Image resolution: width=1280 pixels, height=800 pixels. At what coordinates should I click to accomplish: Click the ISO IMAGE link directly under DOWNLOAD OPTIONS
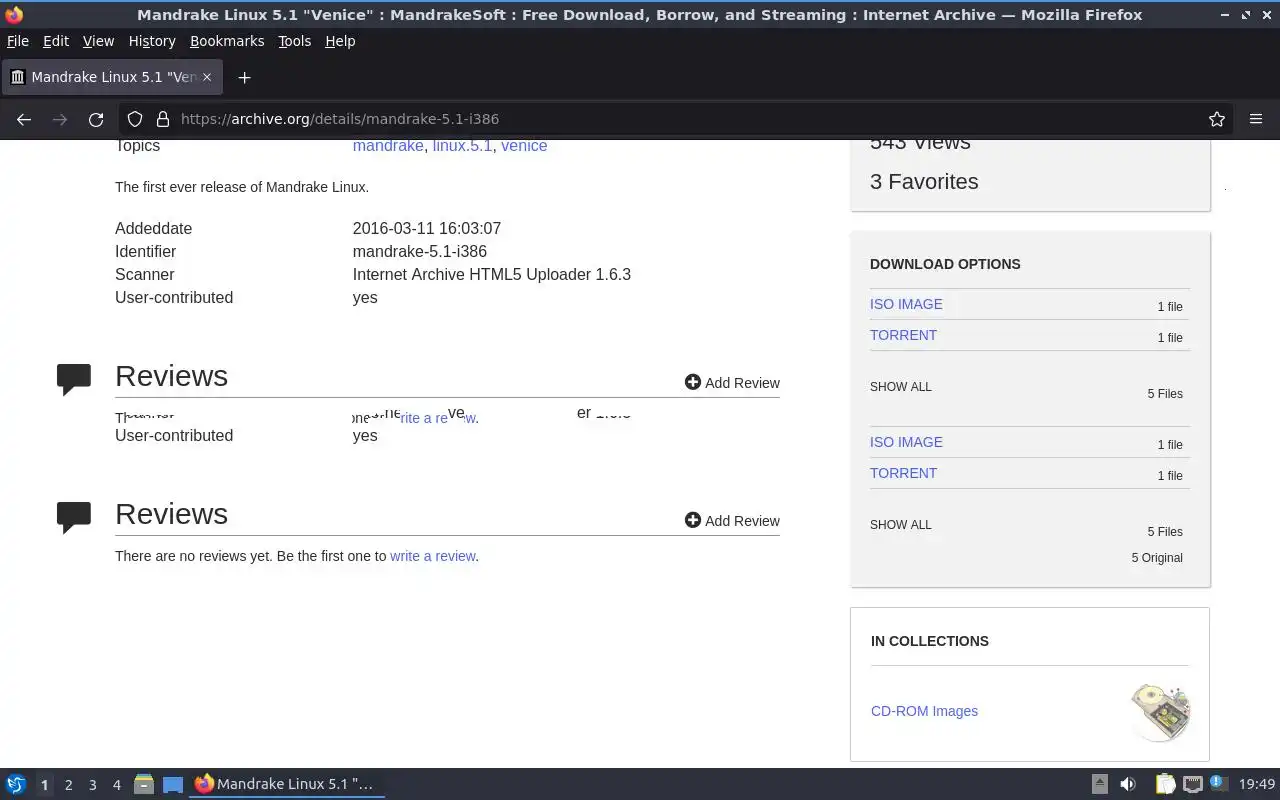(x=906, y=304)
